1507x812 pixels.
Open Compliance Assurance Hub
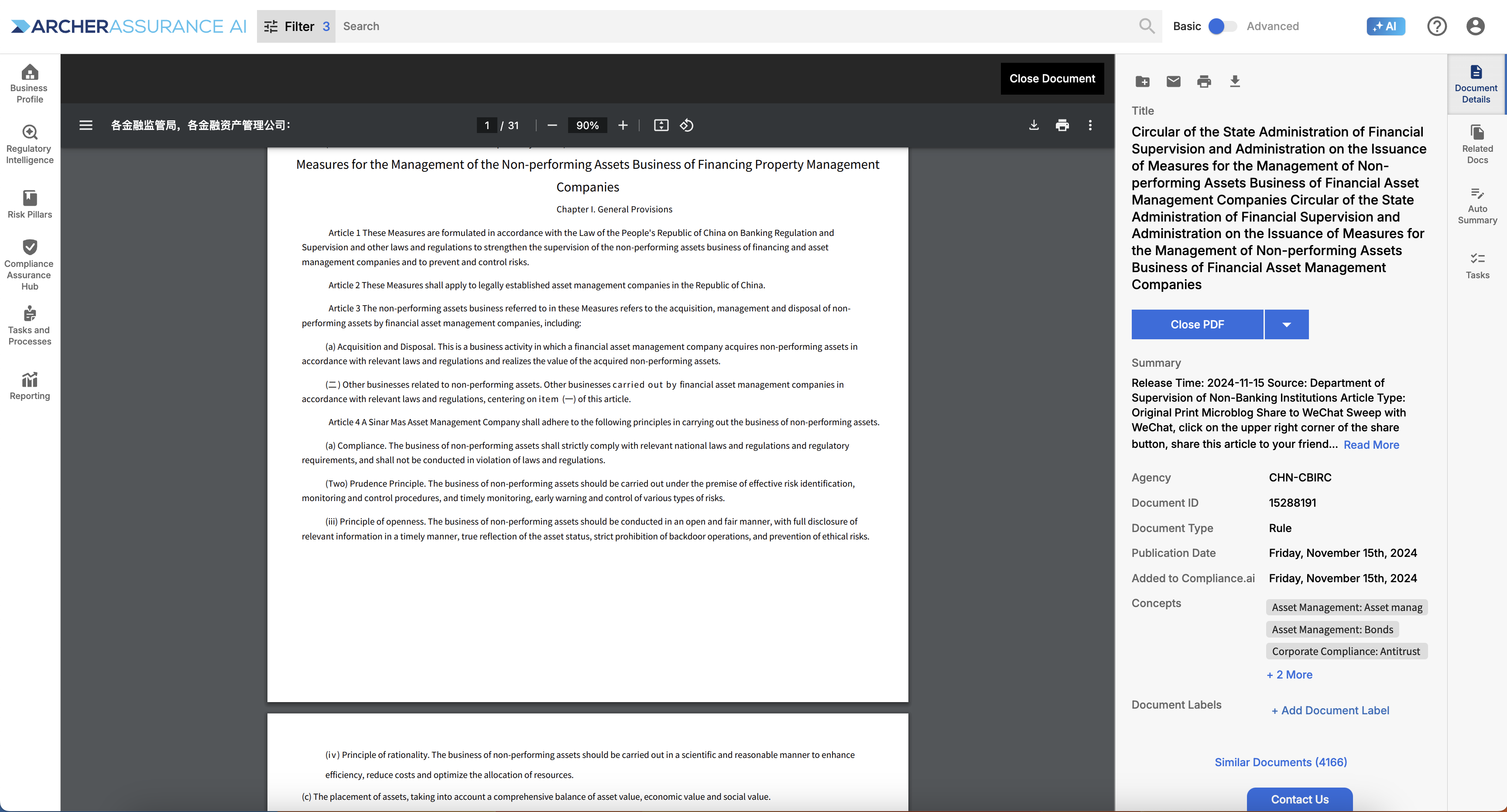coord(29,265)
